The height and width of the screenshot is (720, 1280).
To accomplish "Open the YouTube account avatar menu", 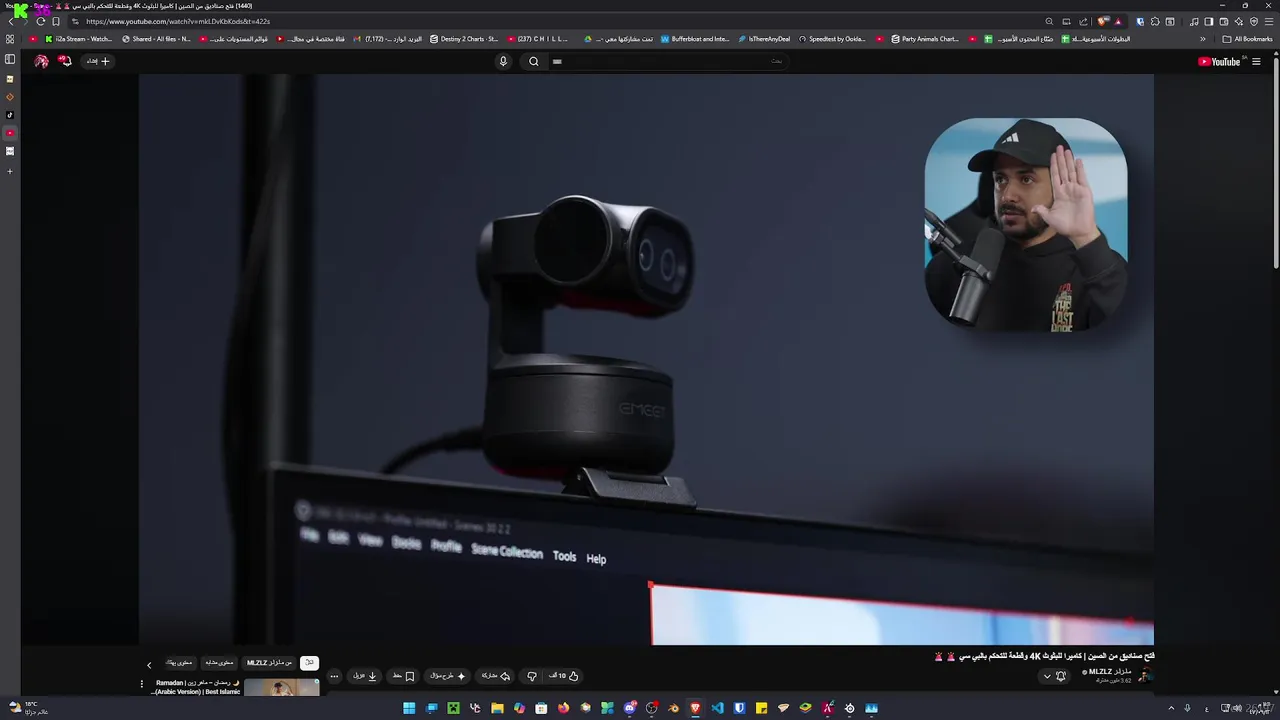I will [x=41, y=61].
